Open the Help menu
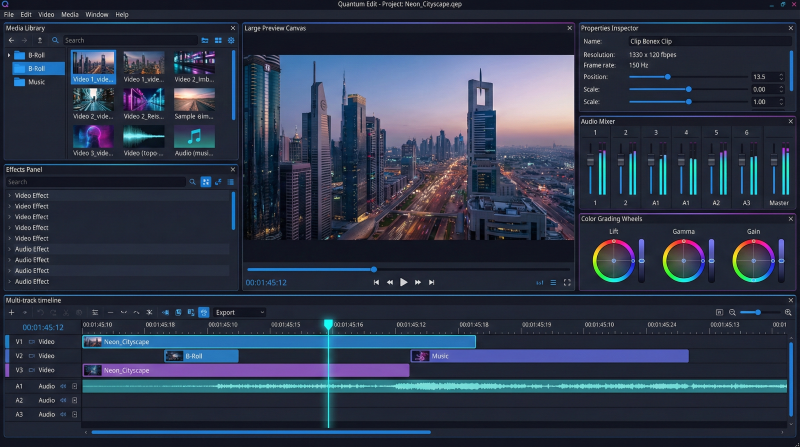Screen dimensions: 800x447 pyautogui.click(x=122, y=14)
